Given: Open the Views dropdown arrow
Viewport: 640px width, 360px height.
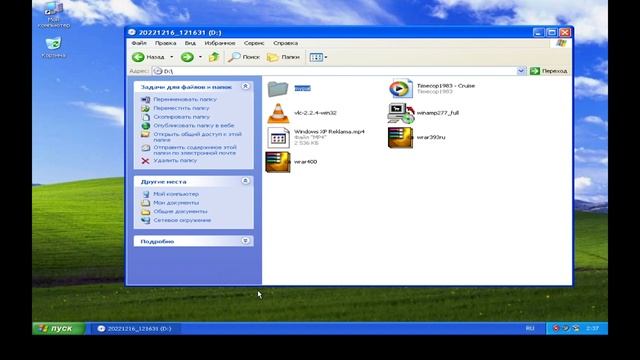Looking at the screenshot, I should point(326,57).
